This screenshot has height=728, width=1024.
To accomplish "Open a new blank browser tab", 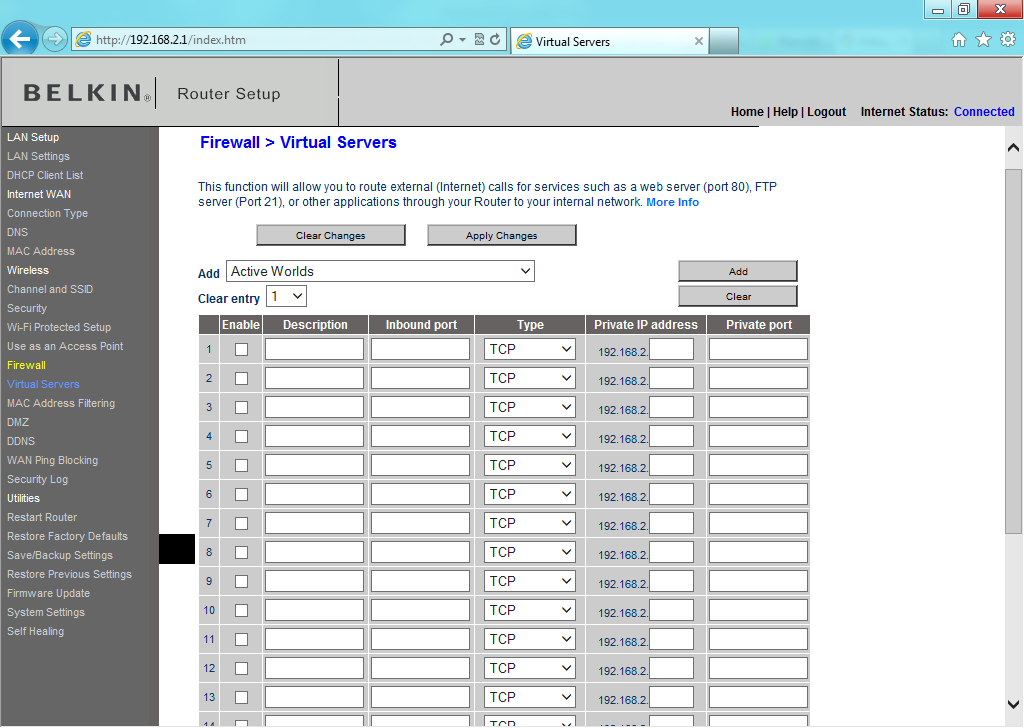I will (724, 41).
